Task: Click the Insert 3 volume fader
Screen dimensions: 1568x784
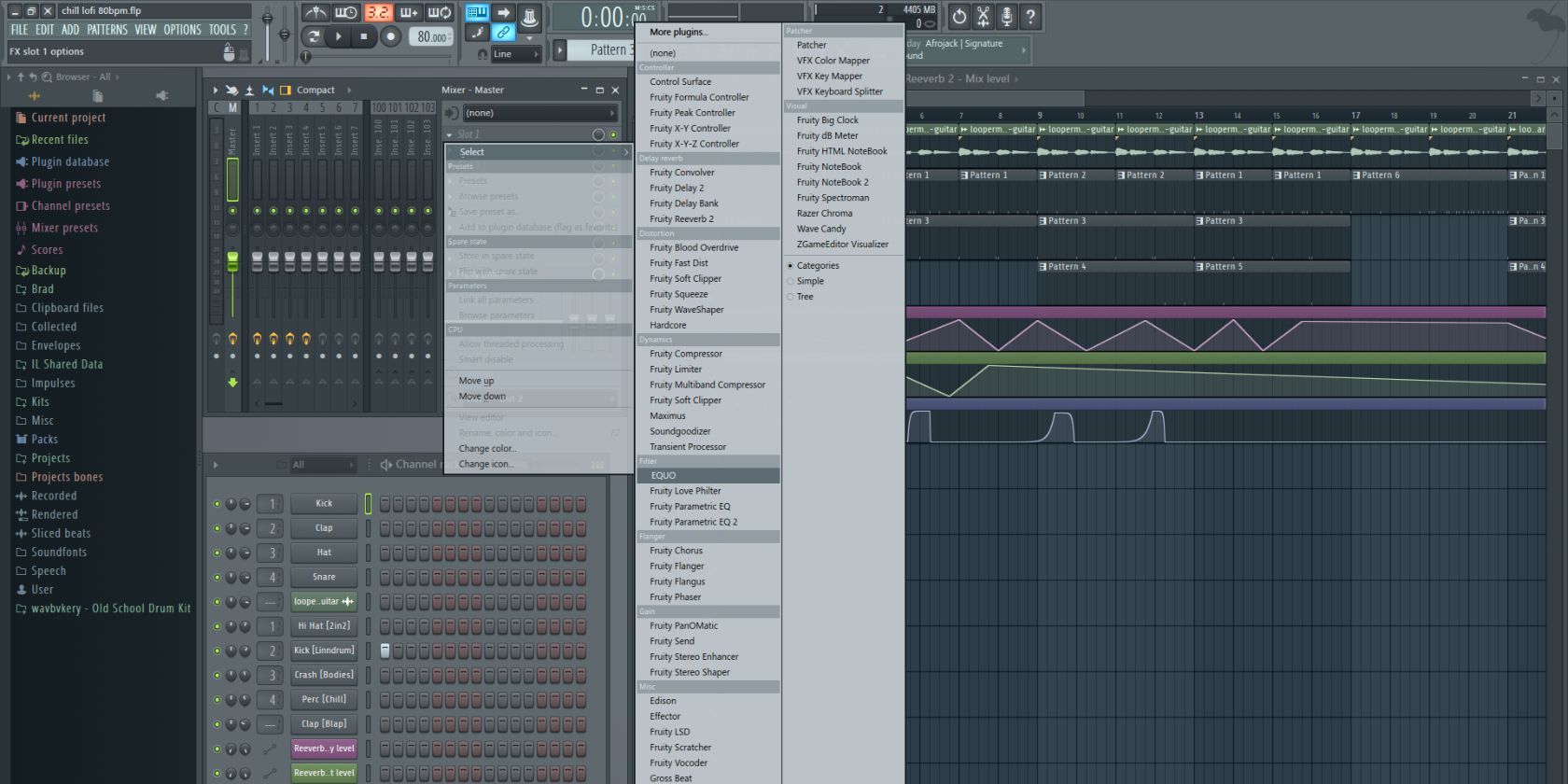Action: point(289,260)
